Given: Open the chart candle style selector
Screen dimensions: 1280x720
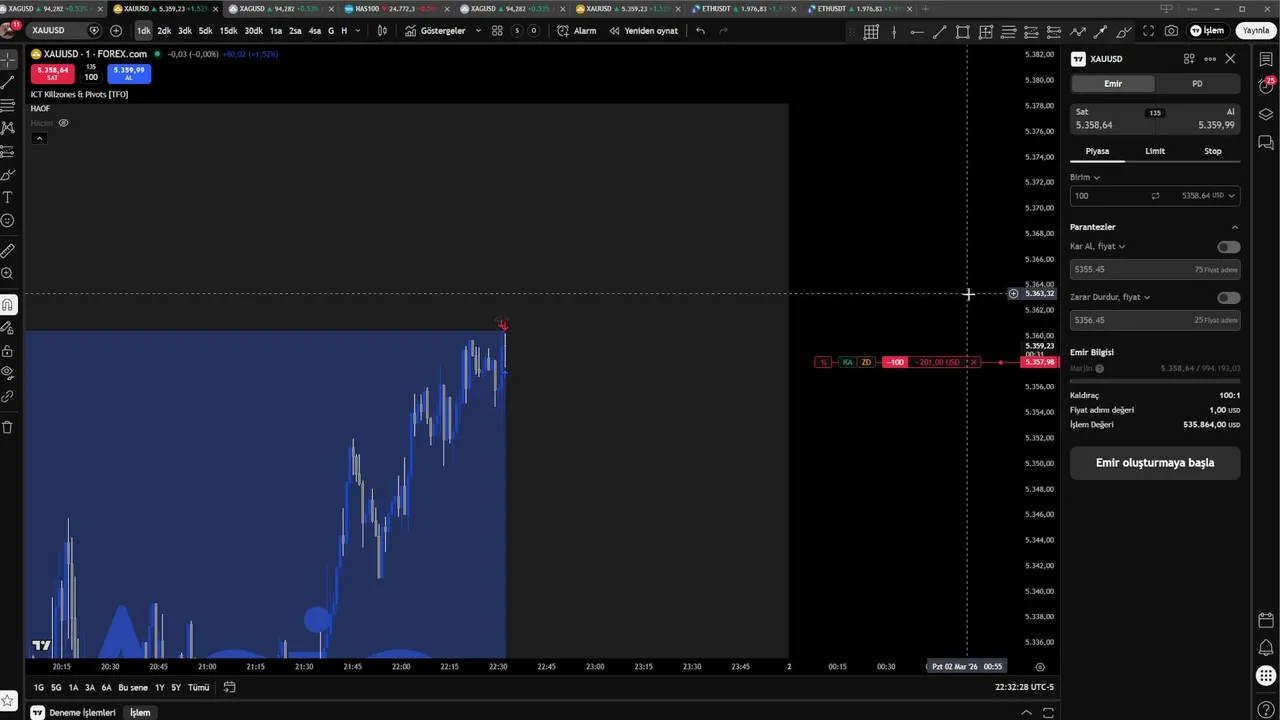Looking at the screenshot, I should pyautogui.click(x=382, y=31).
